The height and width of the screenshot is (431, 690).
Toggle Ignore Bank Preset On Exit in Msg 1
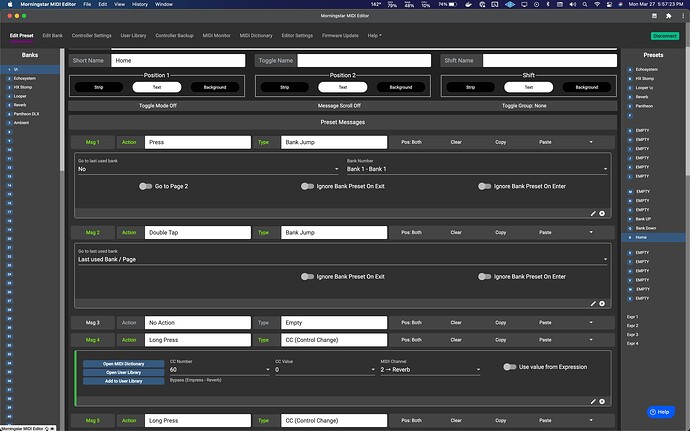point(307,186)
